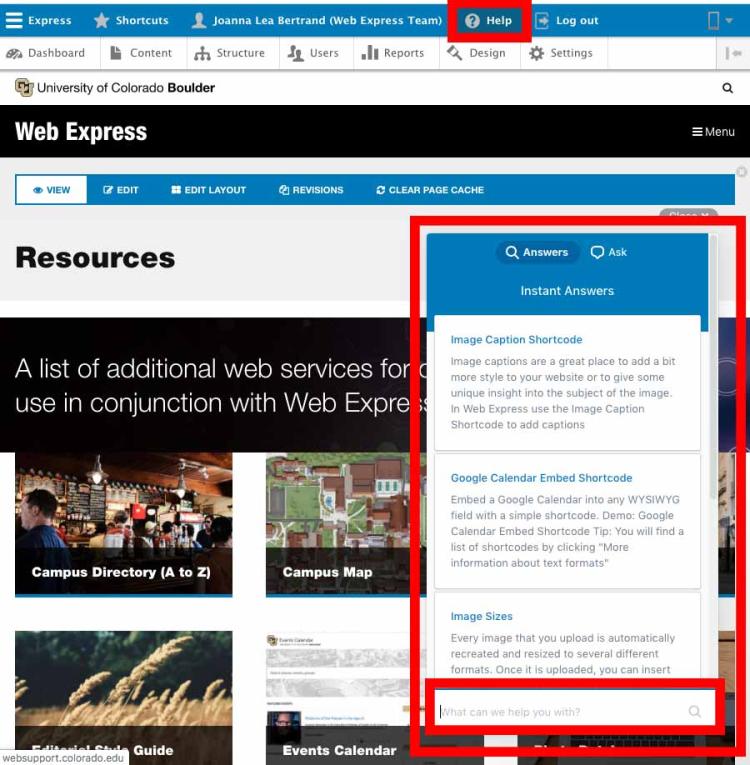Open Joanna Lea Bertrand user account
The width and height of the screenshot is (750, 765).
coord(317,20)
